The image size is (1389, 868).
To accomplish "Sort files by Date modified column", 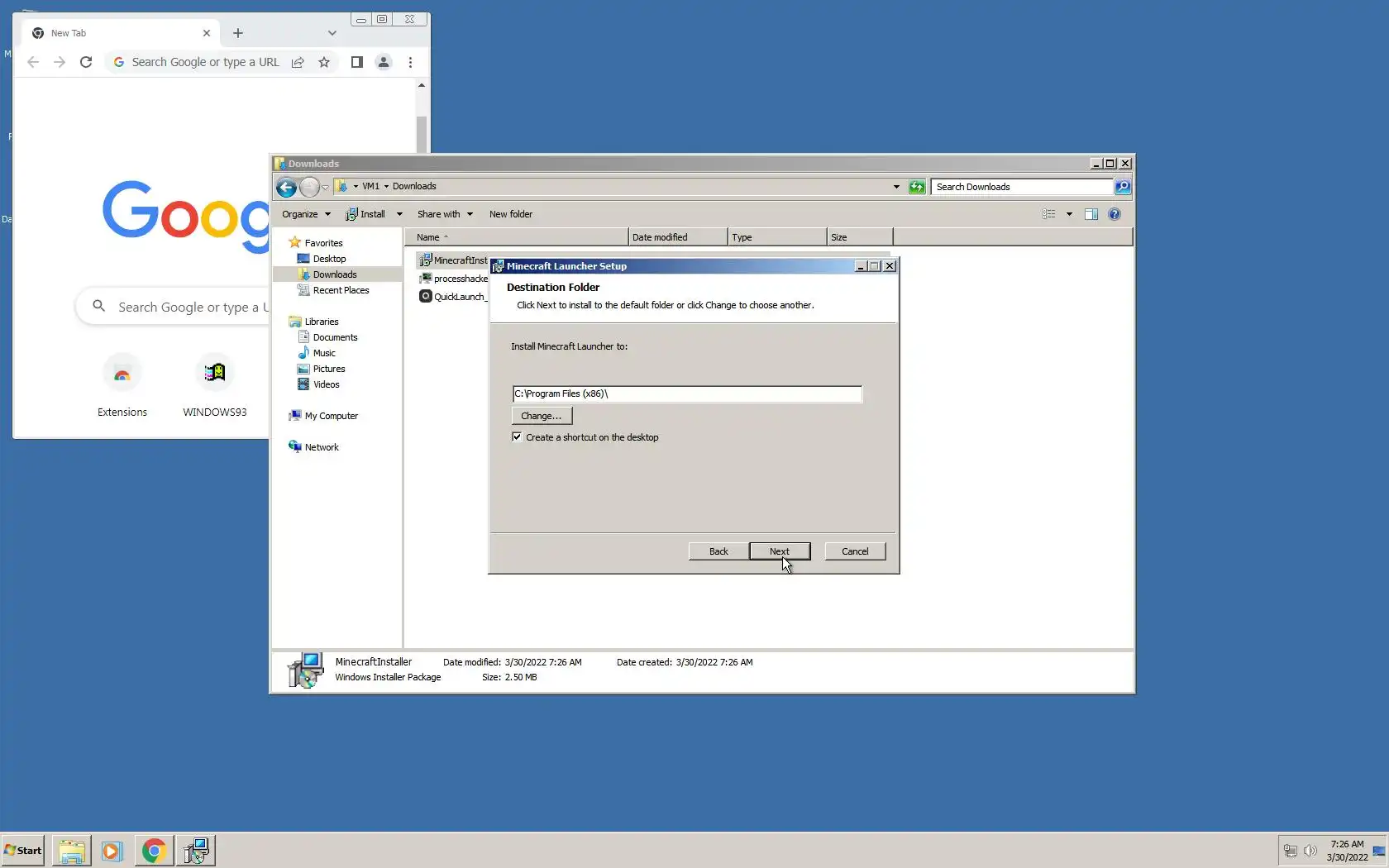I will click(x=678, y=237).
